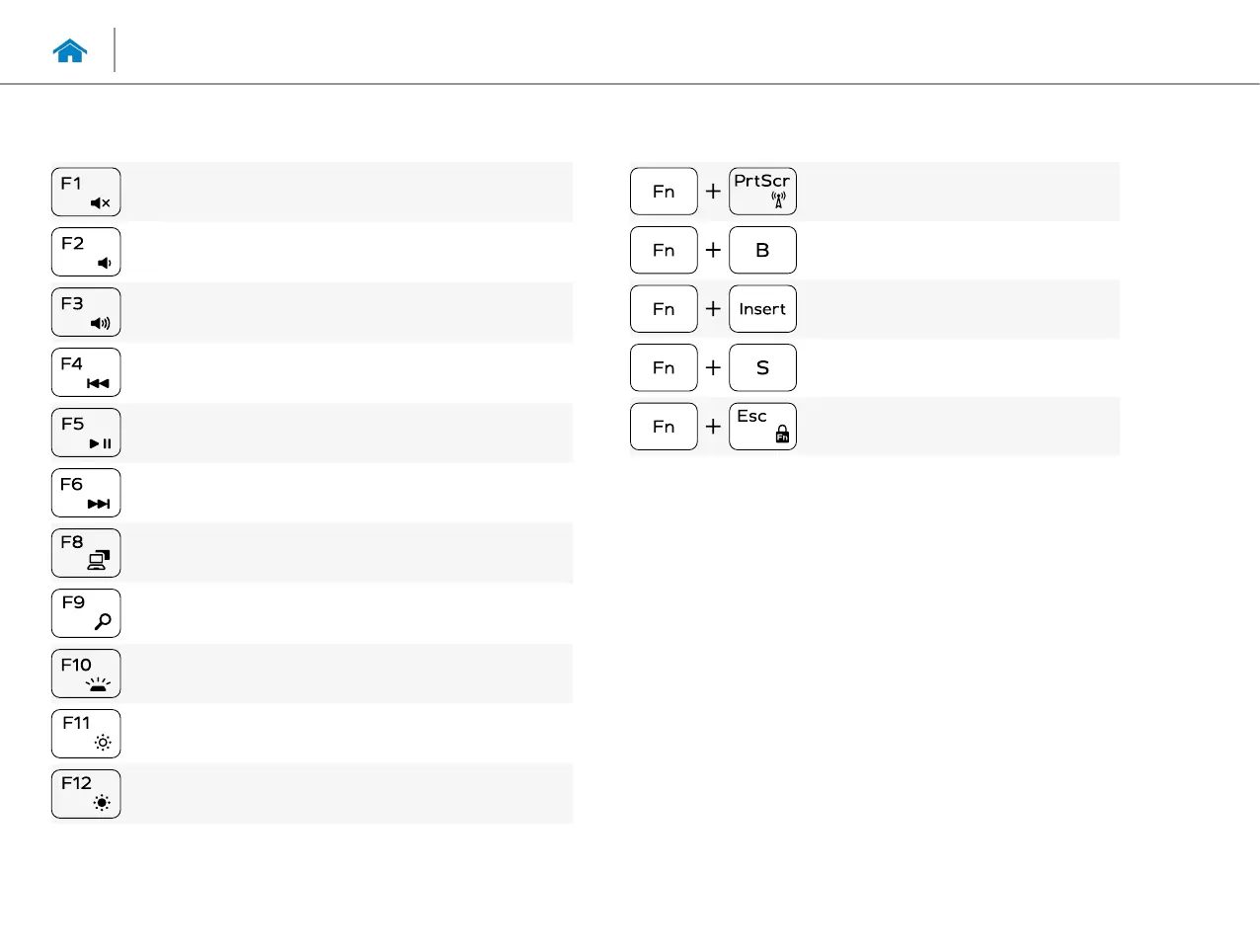Click the F5 play/pause key
Viewport: 1260px width, 952px height.
[86, 433]
